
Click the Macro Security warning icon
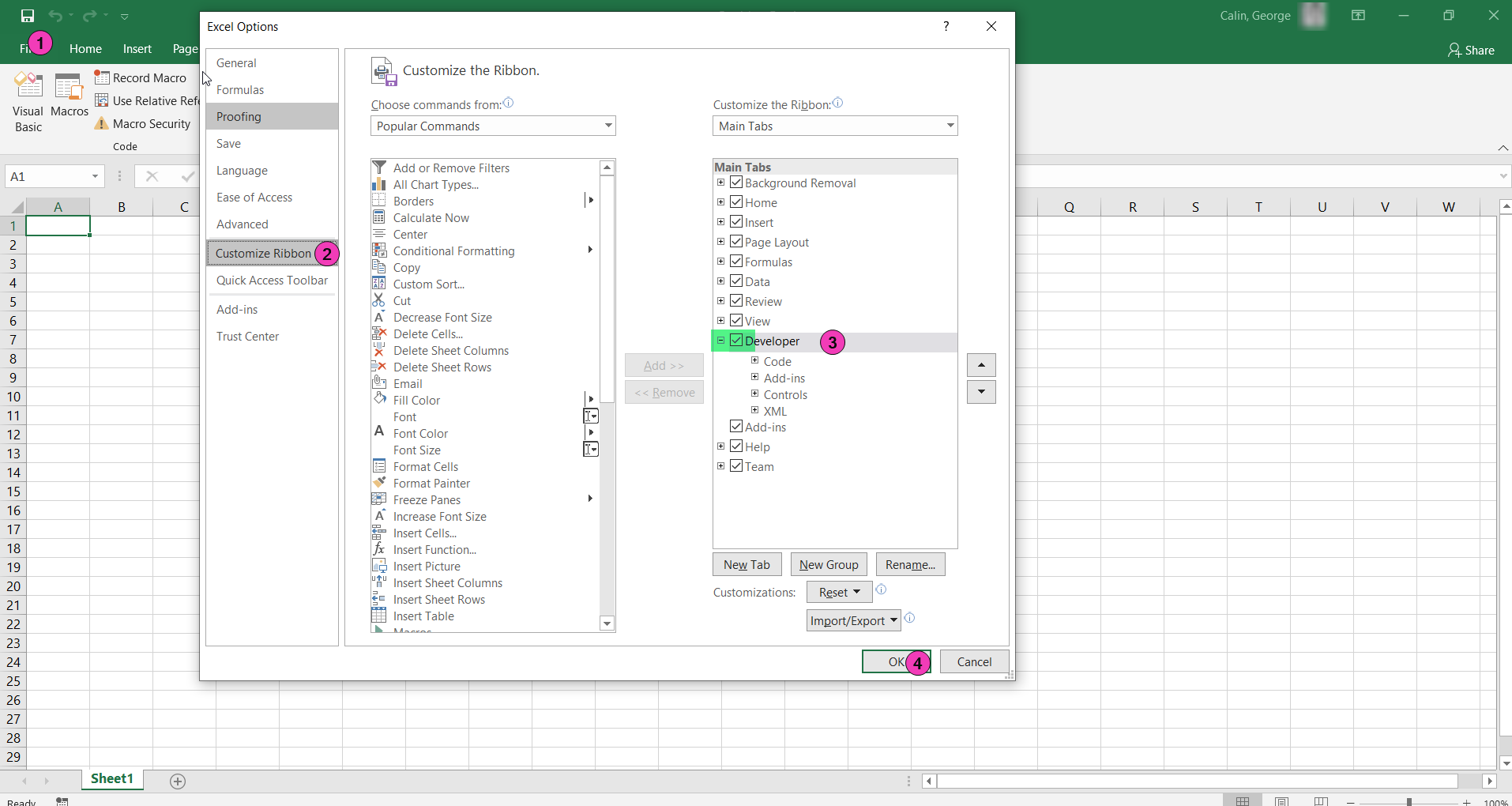click(102, 123)
